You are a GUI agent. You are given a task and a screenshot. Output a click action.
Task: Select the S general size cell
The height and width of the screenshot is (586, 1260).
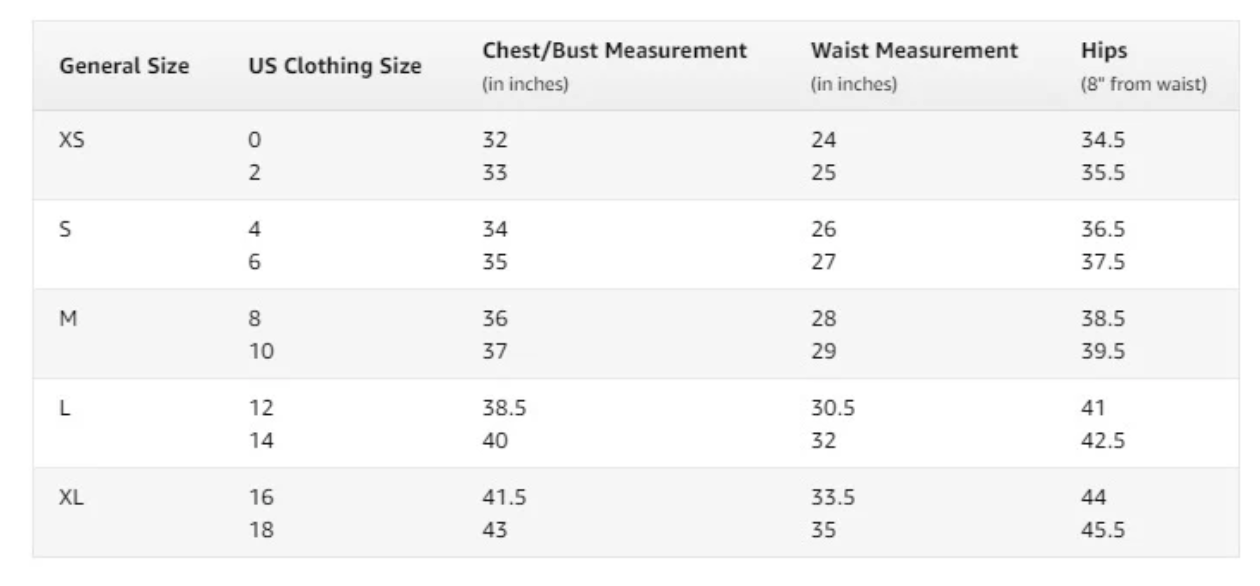coord(66,230)
